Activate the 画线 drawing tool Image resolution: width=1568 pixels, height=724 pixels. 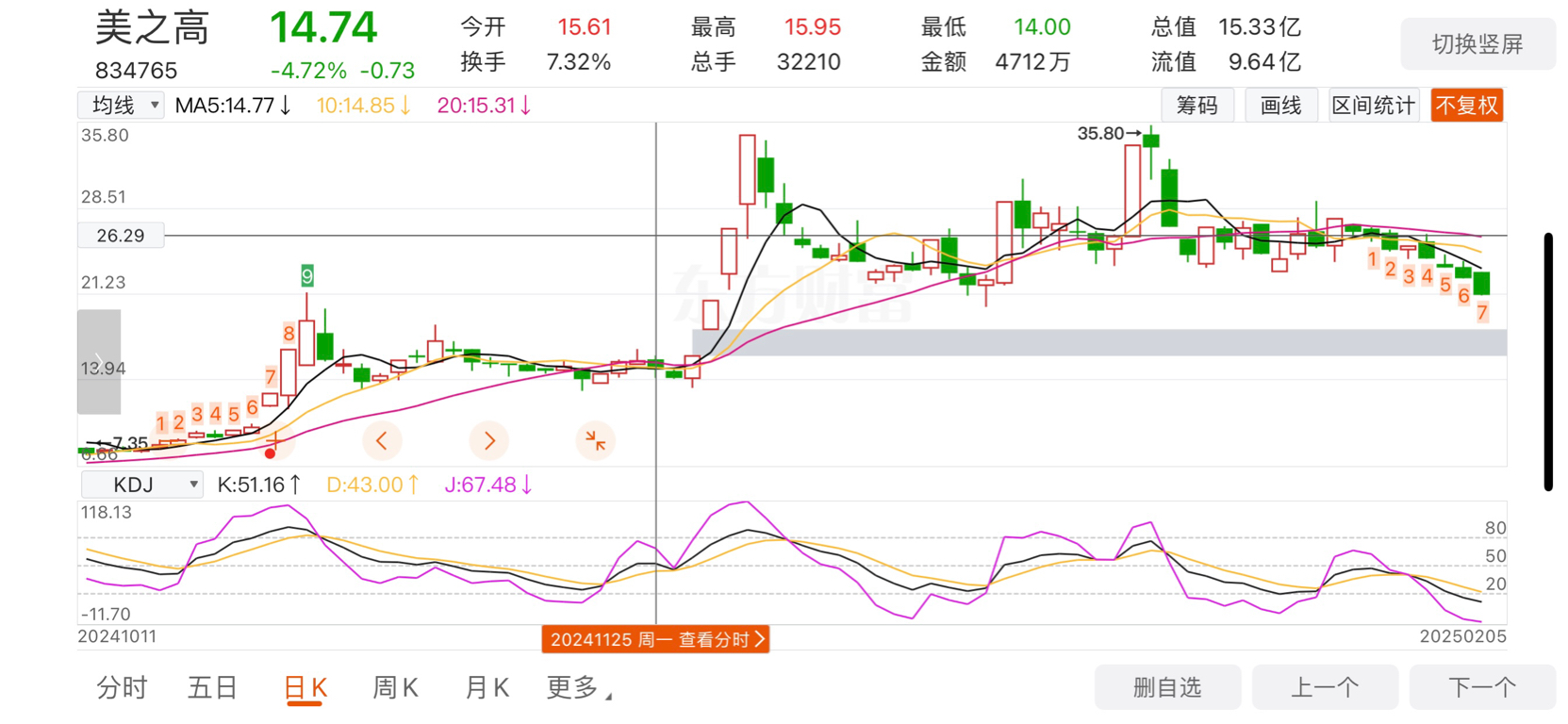pos(1280,106)
